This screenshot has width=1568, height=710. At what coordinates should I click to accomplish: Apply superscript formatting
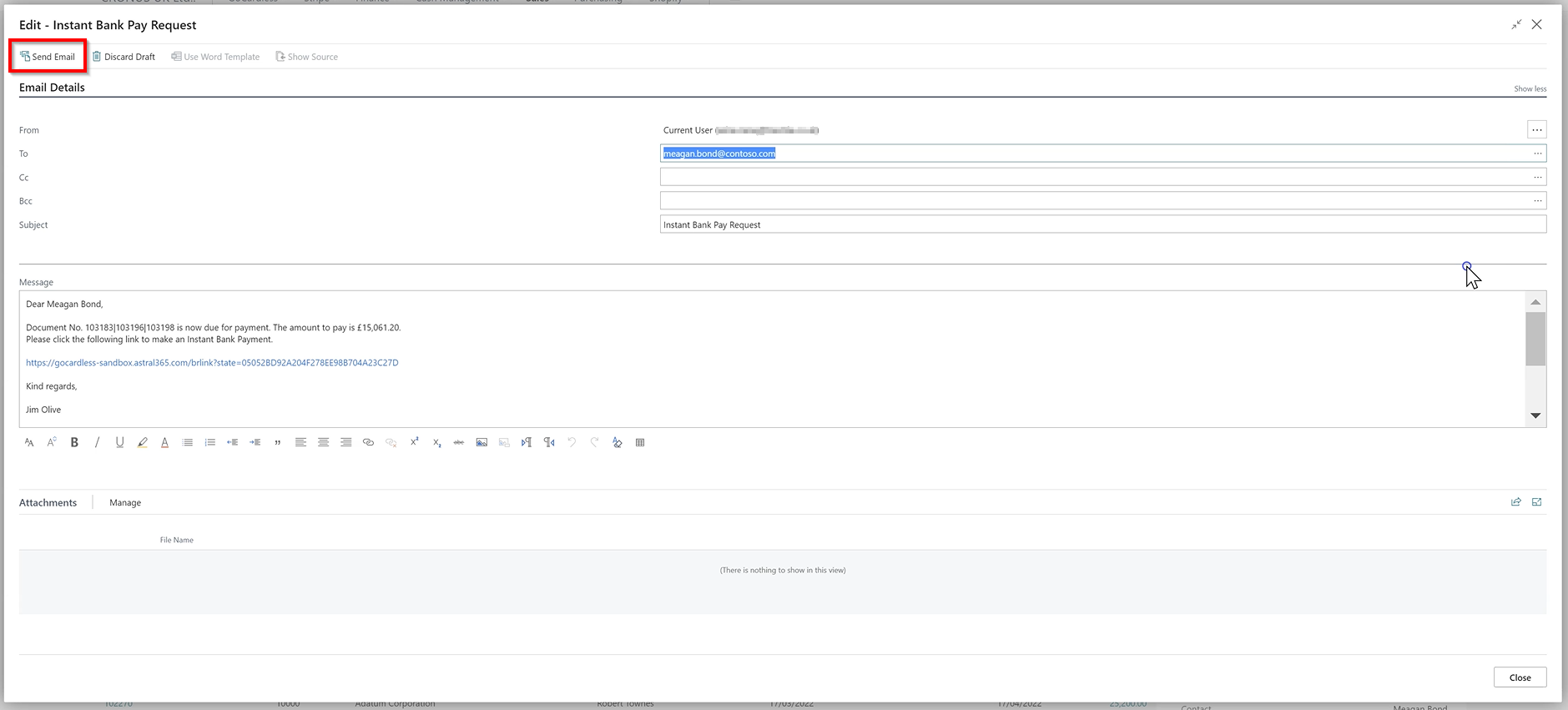pos(414,442)
